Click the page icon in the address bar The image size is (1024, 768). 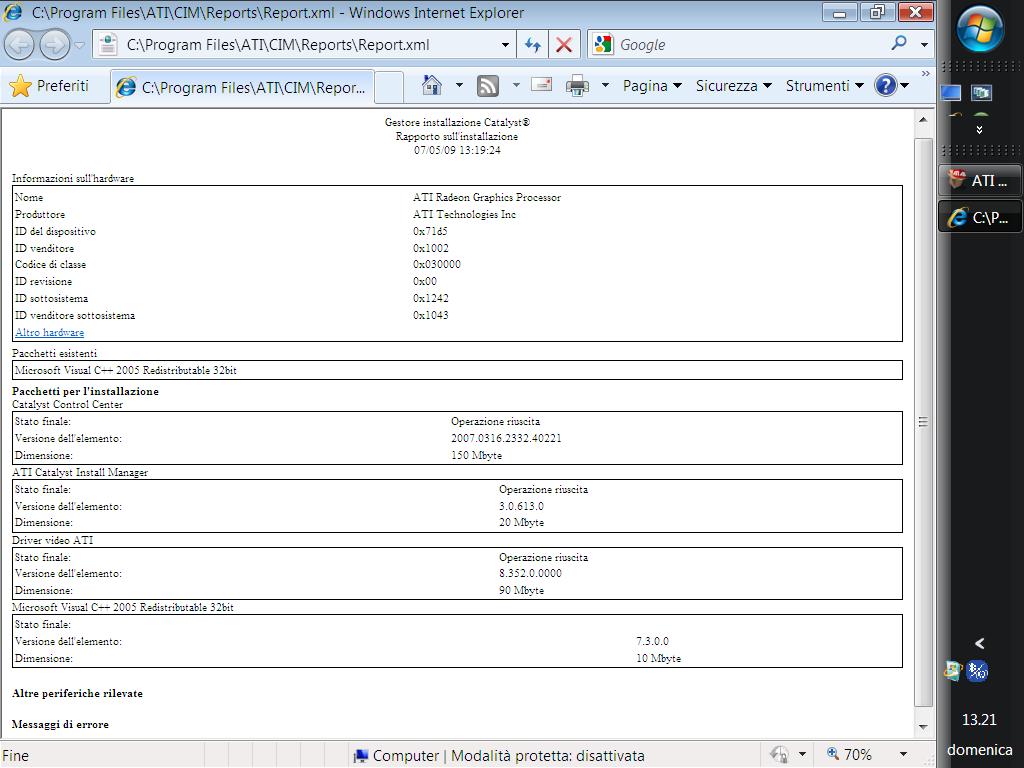point(108,45)
